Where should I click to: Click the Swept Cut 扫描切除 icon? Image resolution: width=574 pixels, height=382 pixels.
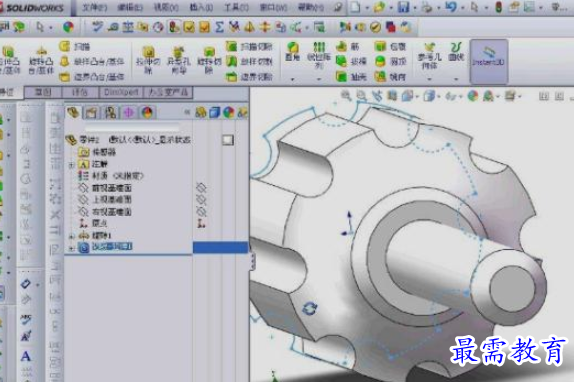click(x=231, y=46)
